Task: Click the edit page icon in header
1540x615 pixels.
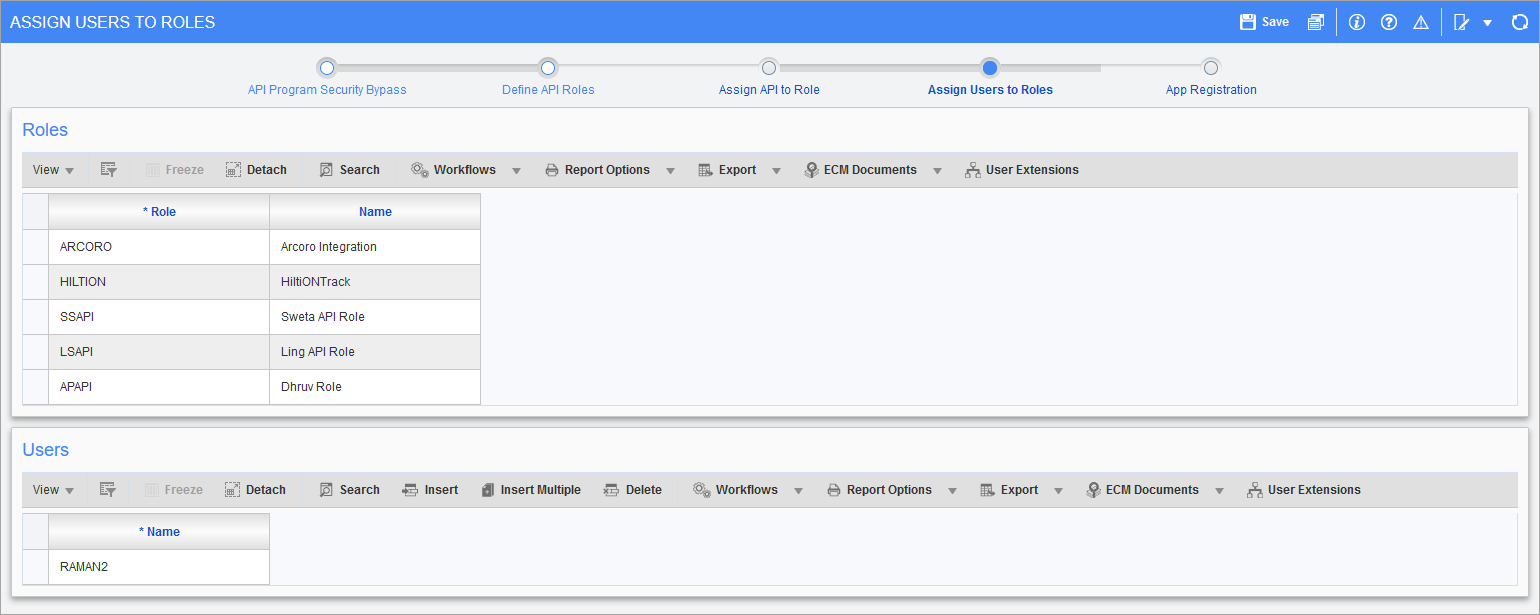Action: coord(1461,22)
